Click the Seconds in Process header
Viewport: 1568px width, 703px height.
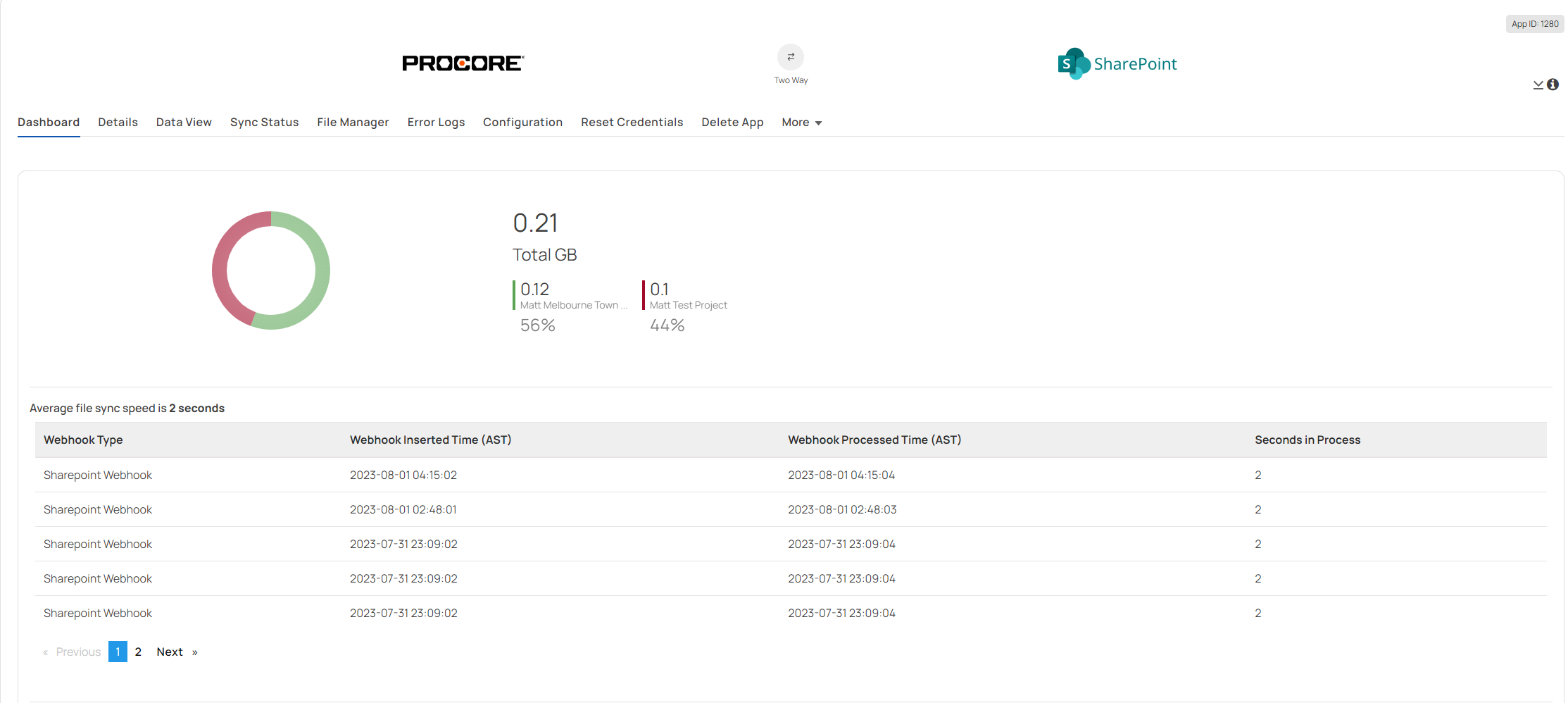tap(1307, 440)
